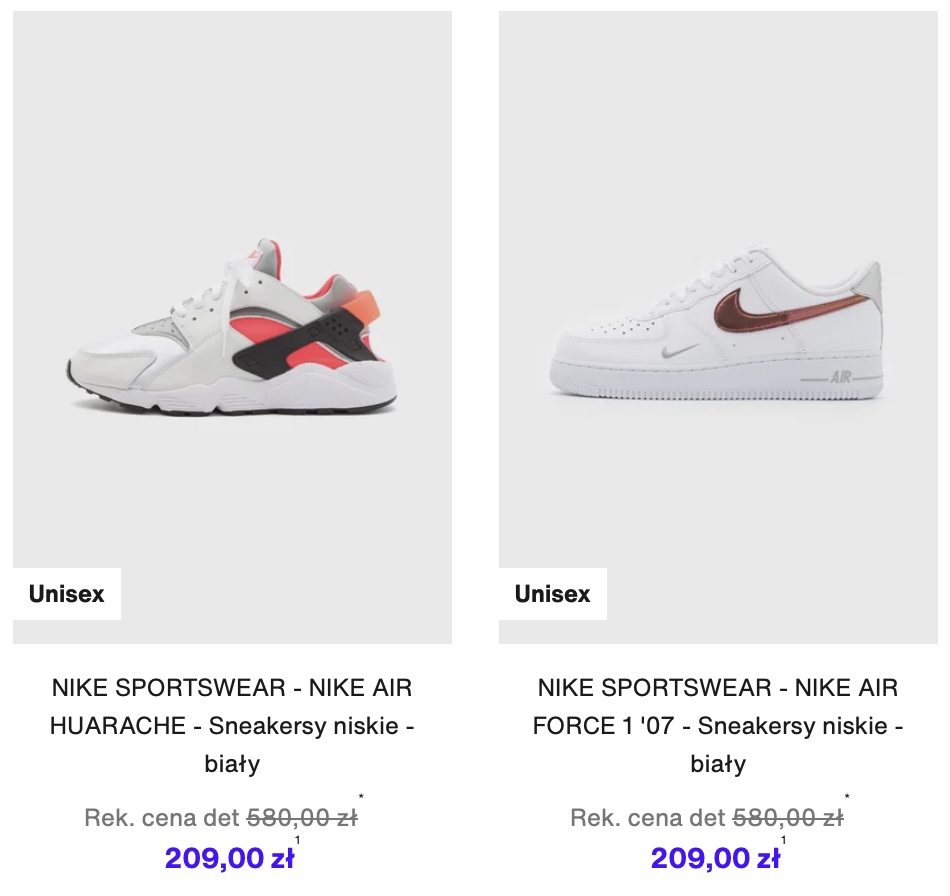Click the asterisk footnote beside the Huarache recommended price
The height and width of the screenshot is (896, 950).
(x=361, y=797)
